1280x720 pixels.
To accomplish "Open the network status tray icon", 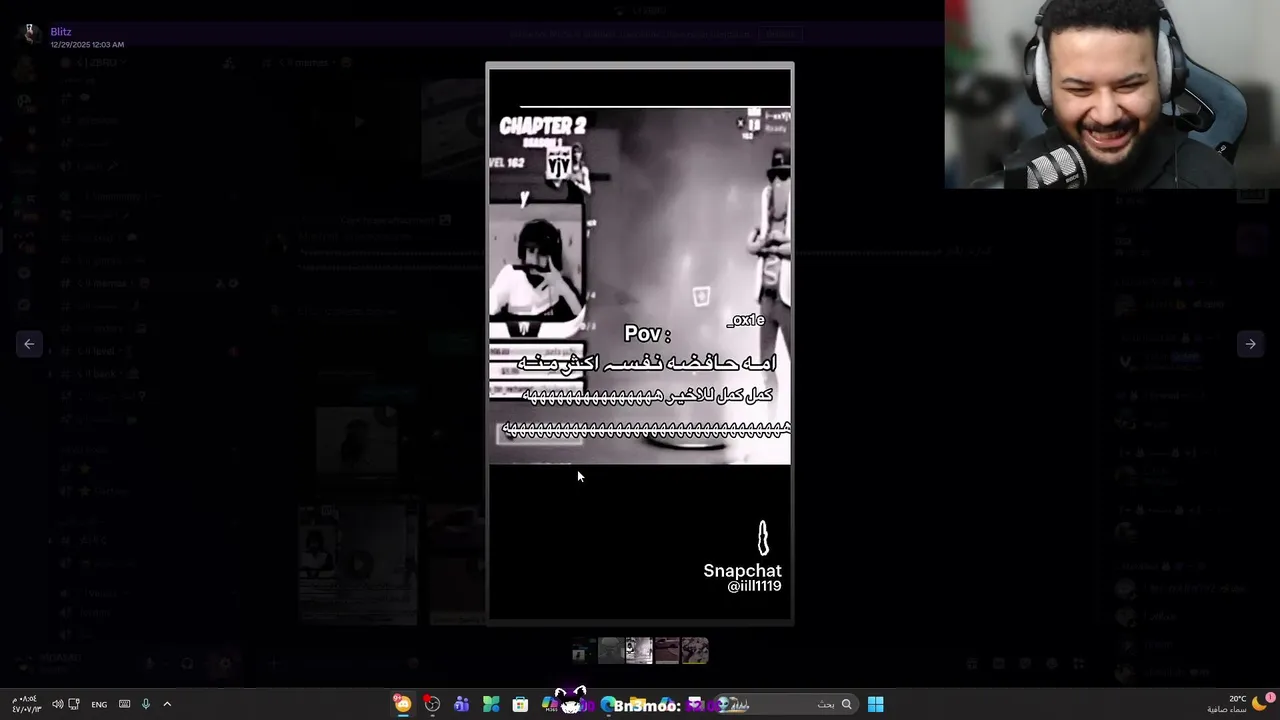I will pyautogui.click(x=74, y=704).
